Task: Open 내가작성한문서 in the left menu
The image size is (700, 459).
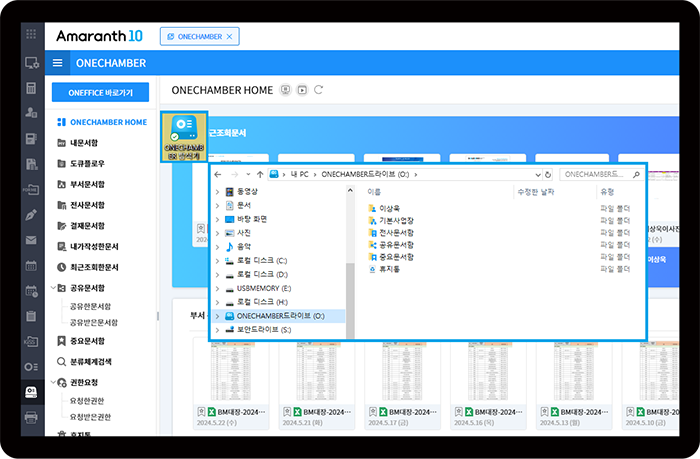Action: click(x=88, y=246)
